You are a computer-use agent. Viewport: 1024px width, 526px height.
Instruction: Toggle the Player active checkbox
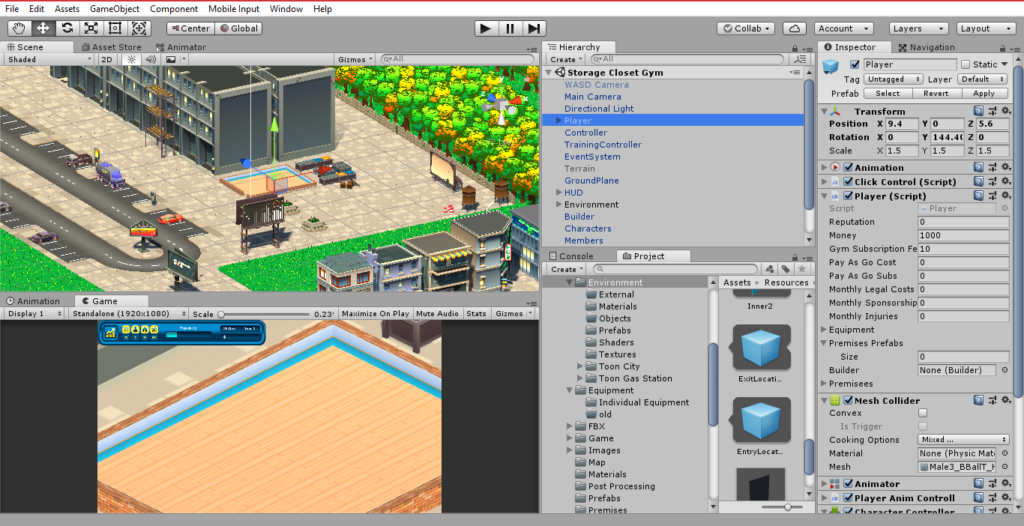pyautogui.click(x=854, y=64)
